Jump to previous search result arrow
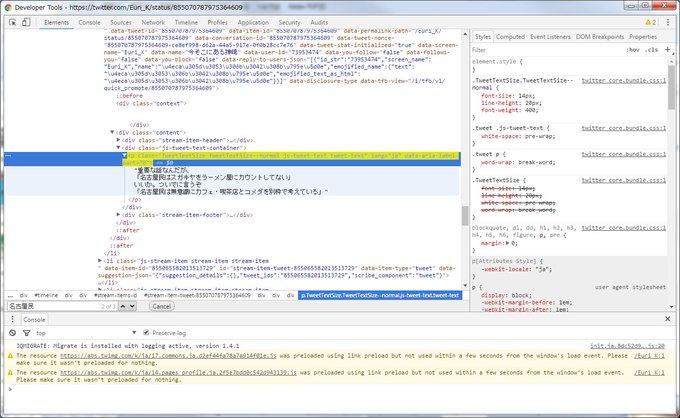This screenshot has width=680, height=418. [x=123, y=306]
